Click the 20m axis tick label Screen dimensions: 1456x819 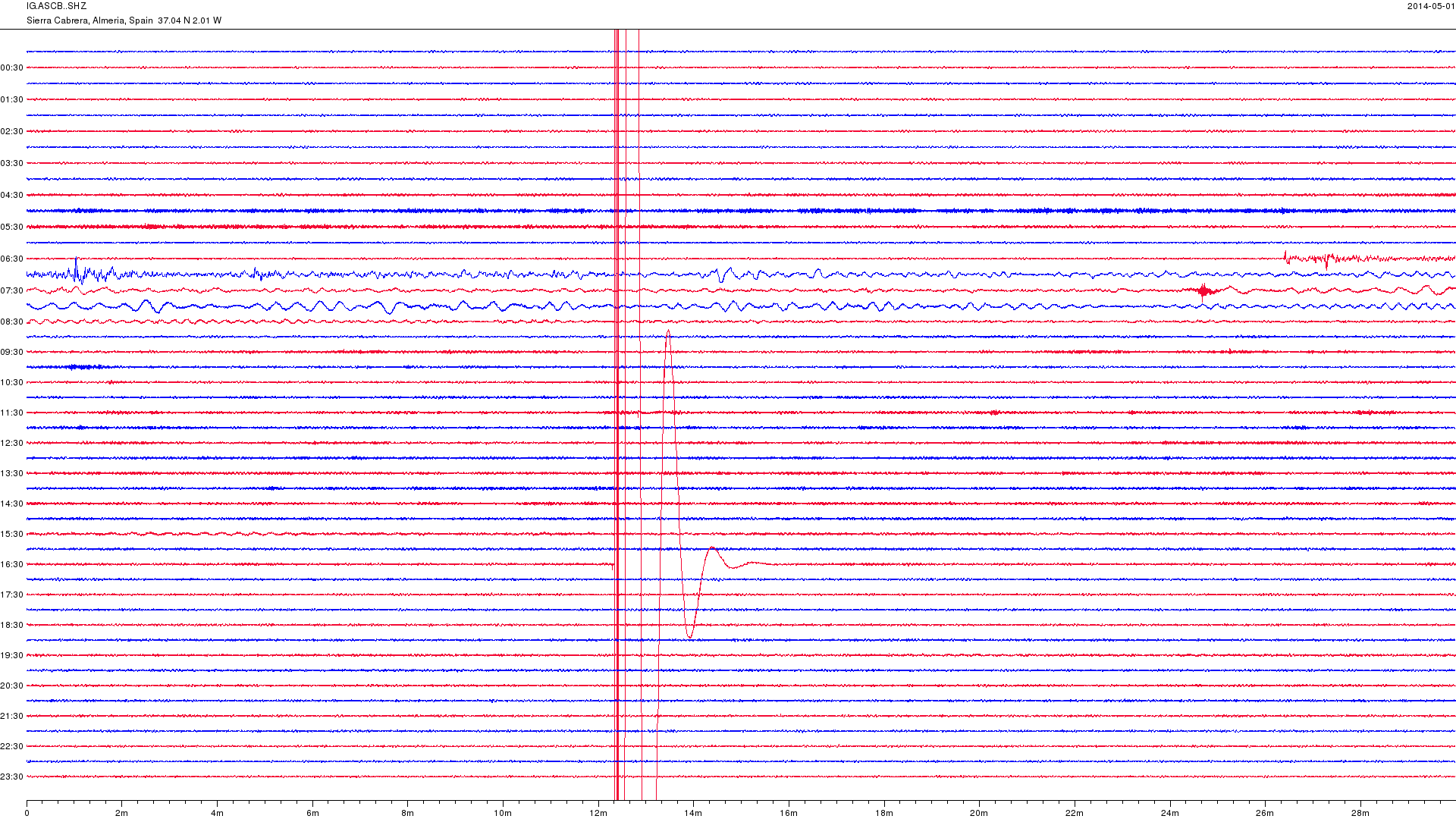click(979, 814)
